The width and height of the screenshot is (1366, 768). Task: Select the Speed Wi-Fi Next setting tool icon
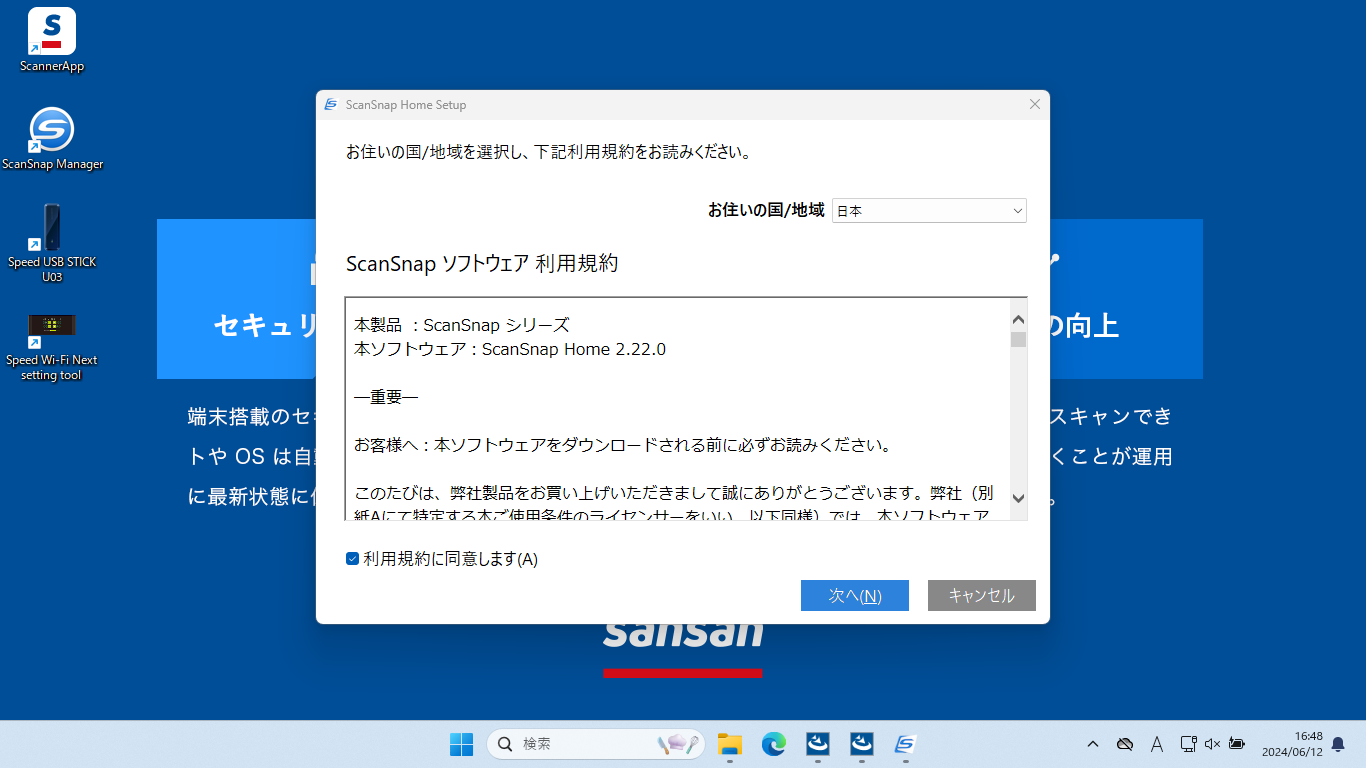(x=52, y=346)
